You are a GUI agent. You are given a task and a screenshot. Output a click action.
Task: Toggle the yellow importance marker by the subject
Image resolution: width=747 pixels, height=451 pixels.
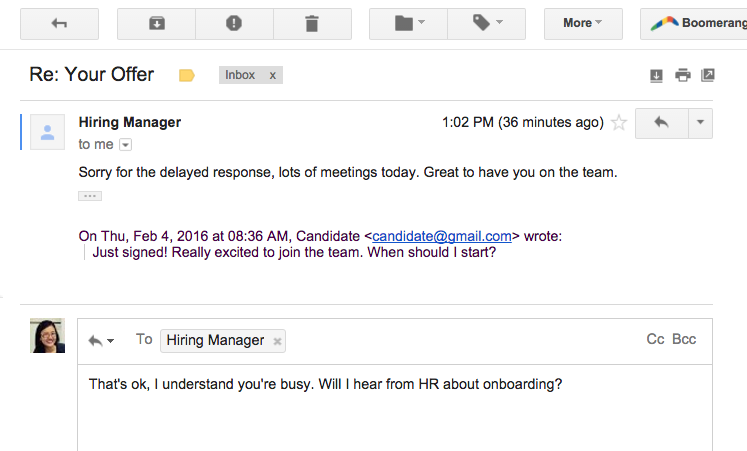[x=186, y=75]
